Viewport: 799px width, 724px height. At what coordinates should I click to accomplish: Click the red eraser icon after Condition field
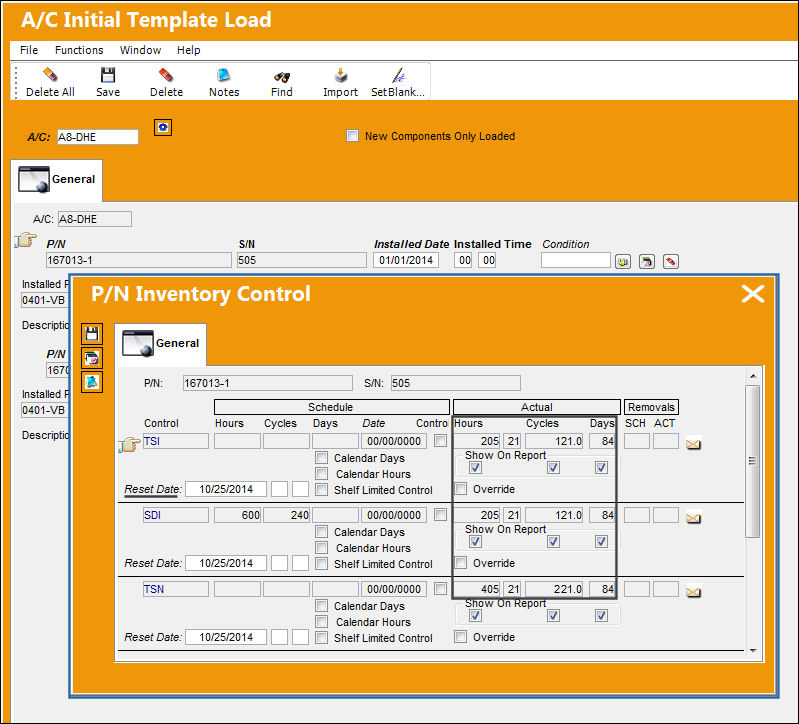pyautogui.click(x=671, y=262)
